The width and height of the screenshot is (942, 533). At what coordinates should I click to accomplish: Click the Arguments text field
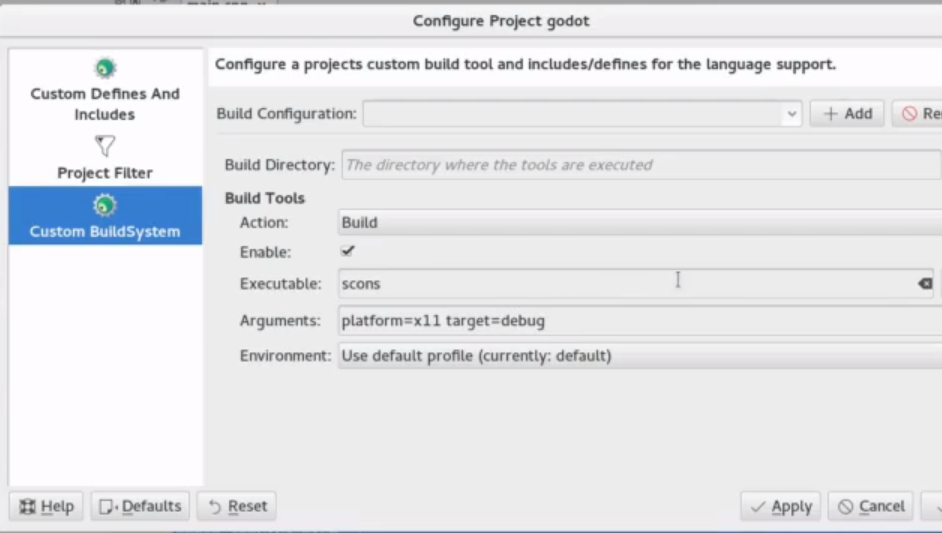click(x=640, y=321)
